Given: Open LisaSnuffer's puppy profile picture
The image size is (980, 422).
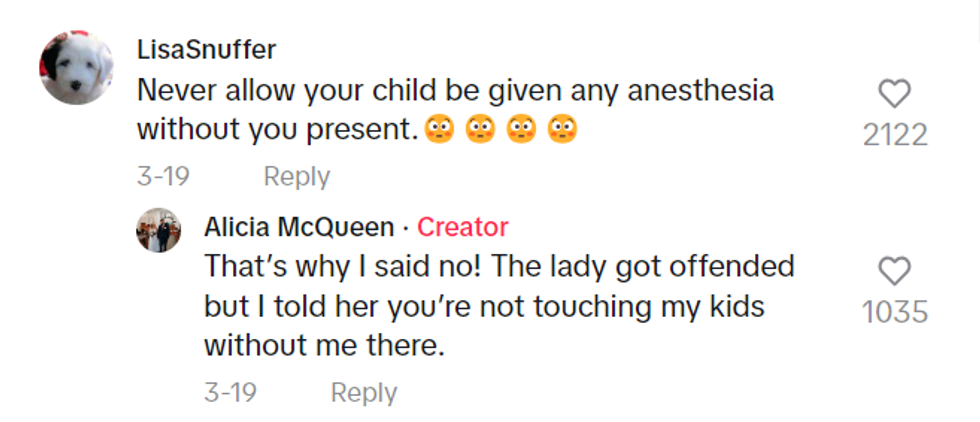Looking at the screenshot, I should tap(77, 67).
